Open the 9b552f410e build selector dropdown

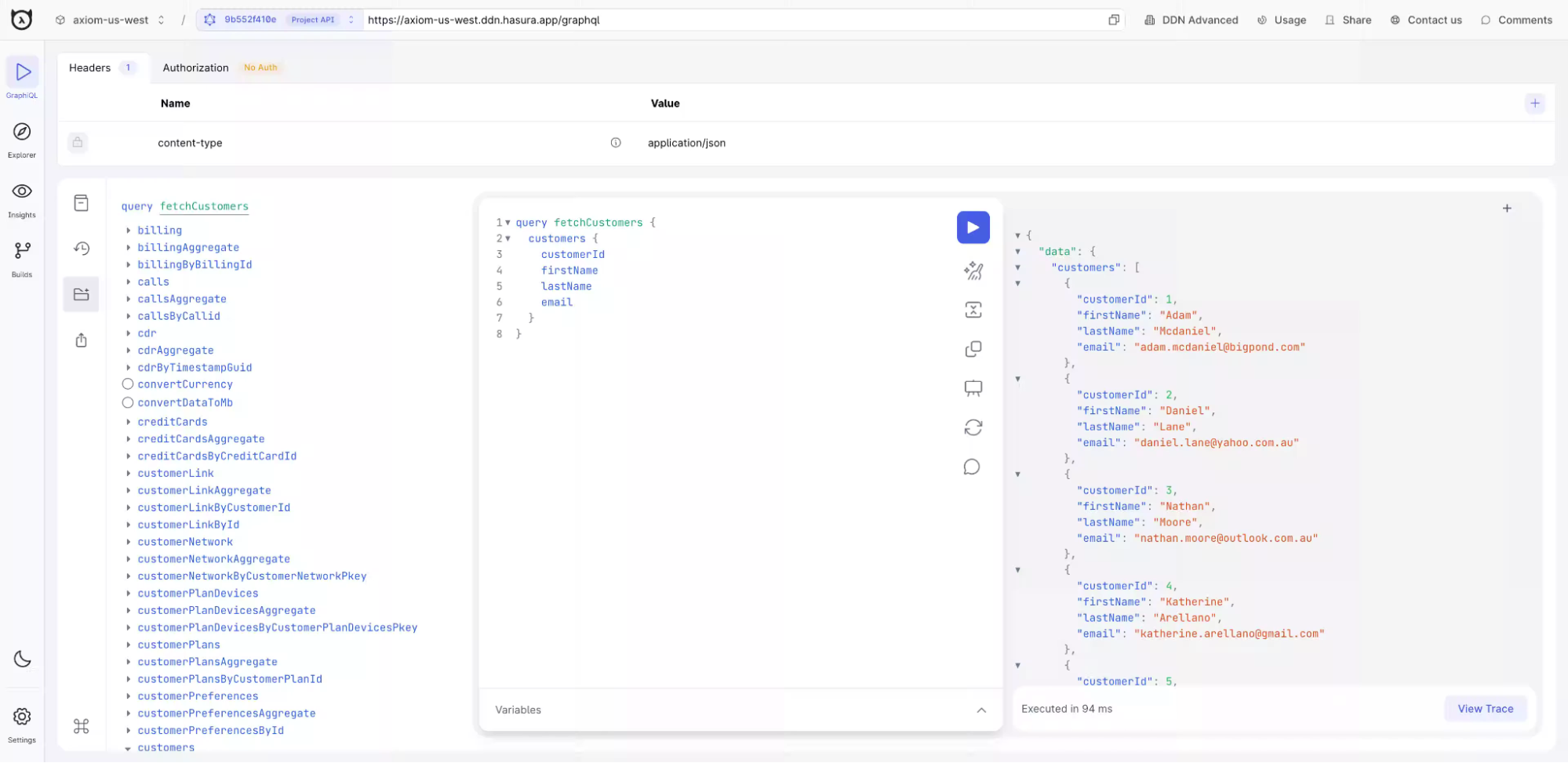(279, 20)
